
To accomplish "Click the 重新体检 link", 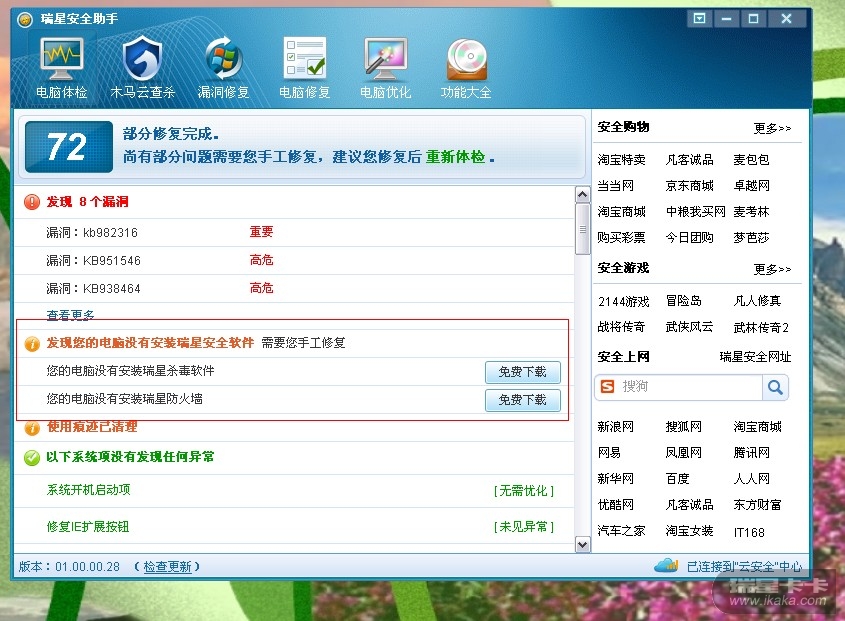I will [x=455, y=157].
